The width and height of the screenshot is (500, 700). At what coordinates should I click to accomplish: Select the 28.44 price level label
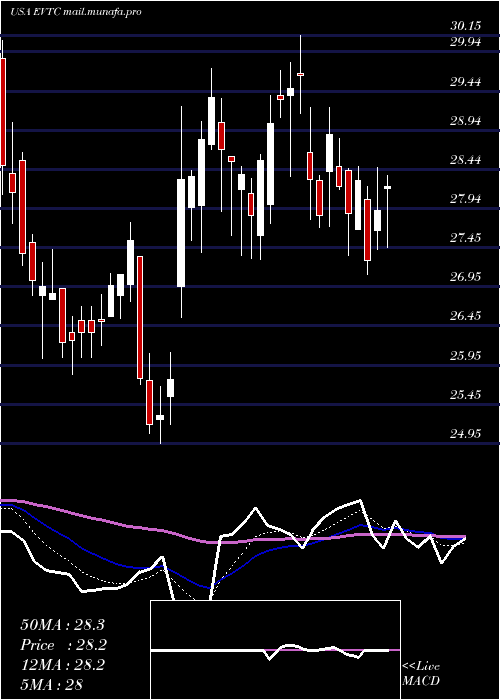click(x=466, y=160)
